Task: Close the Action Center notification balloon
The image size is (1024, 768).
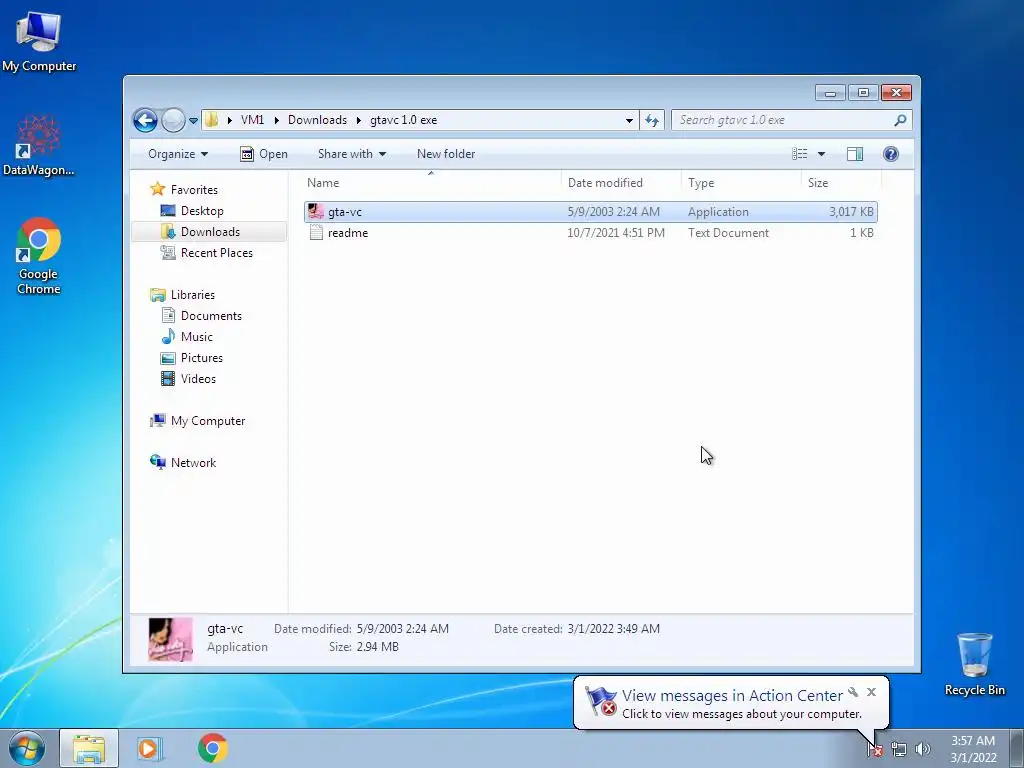Action: 871,692
